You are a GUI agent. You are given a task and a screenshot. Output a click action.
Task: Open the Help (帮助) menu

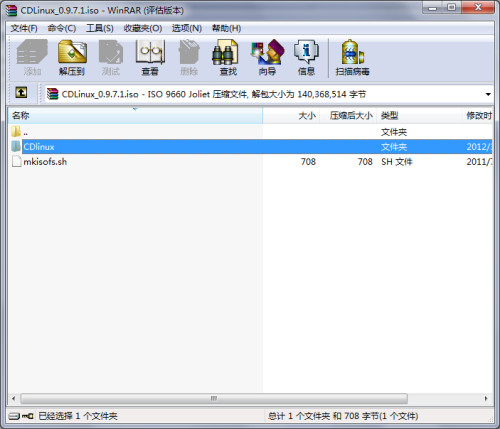pyautogui.click(x=227, y=28)
